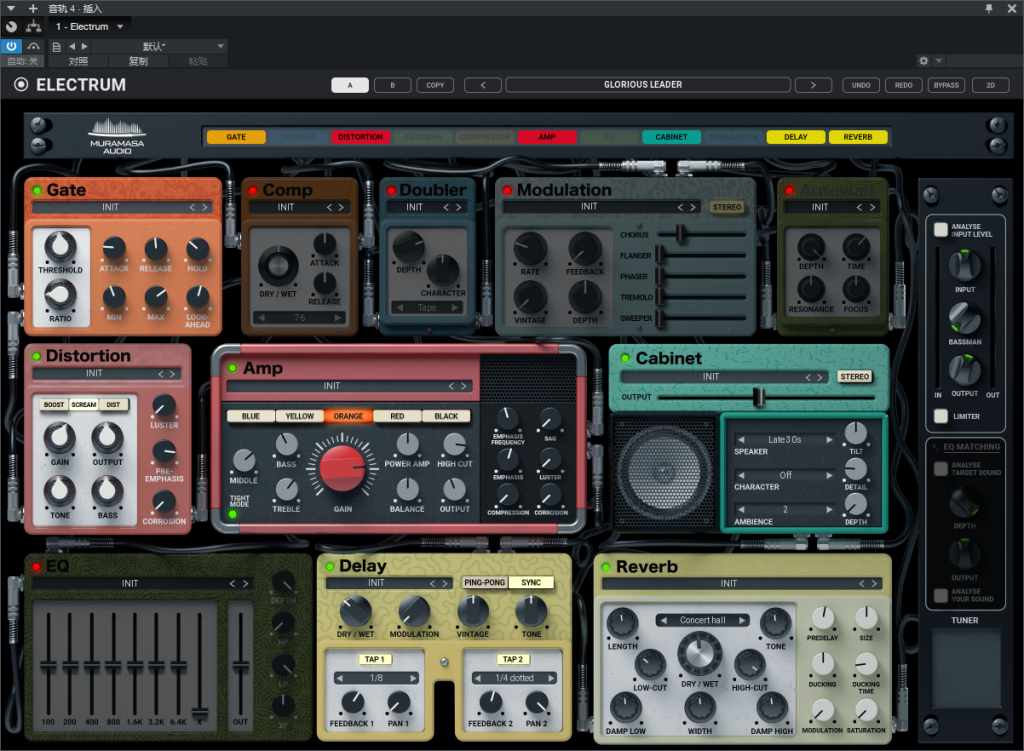
Task: Click the UNDO button
Action: pos(861,85)
